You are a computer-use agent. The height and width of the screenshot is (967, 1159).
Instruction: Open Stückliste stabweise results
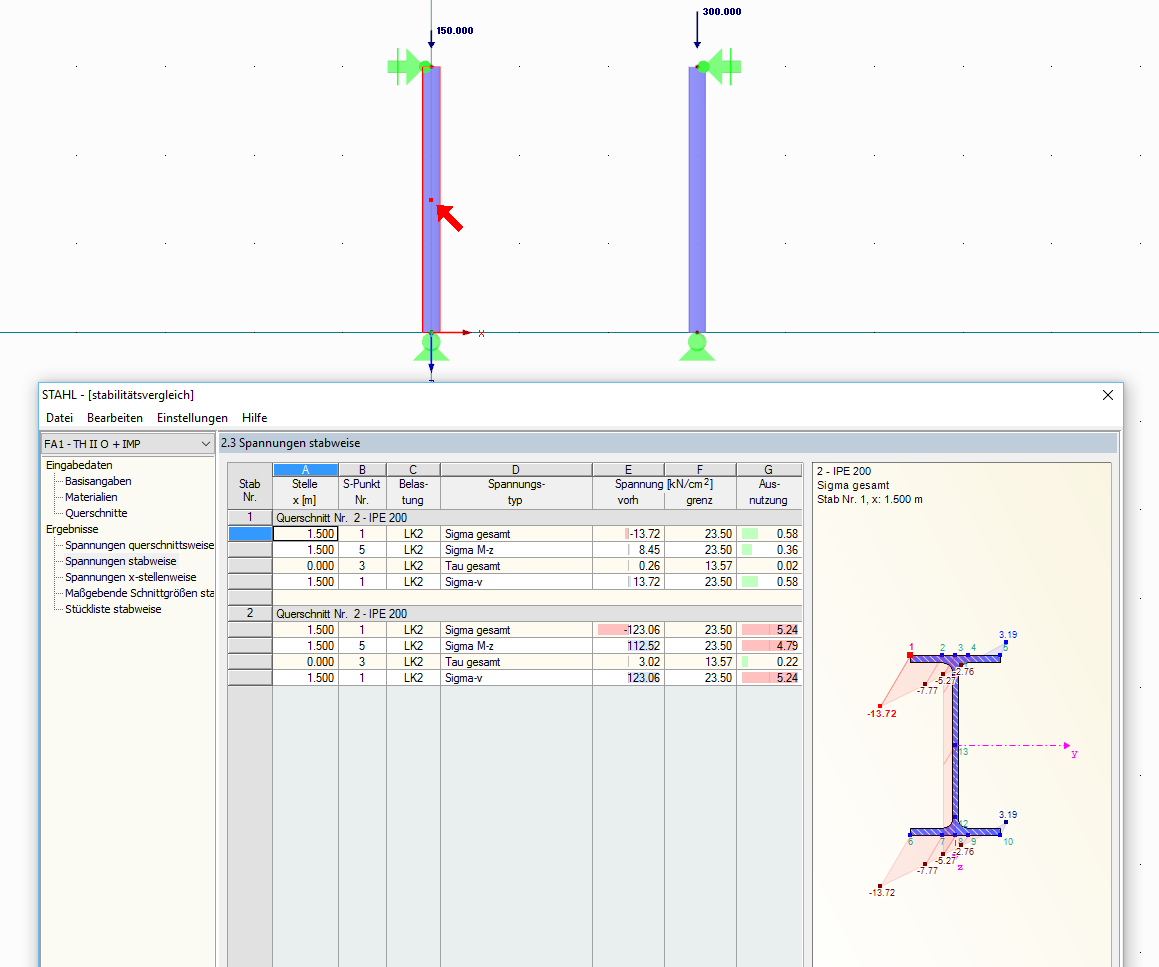(x=113, y=609)
